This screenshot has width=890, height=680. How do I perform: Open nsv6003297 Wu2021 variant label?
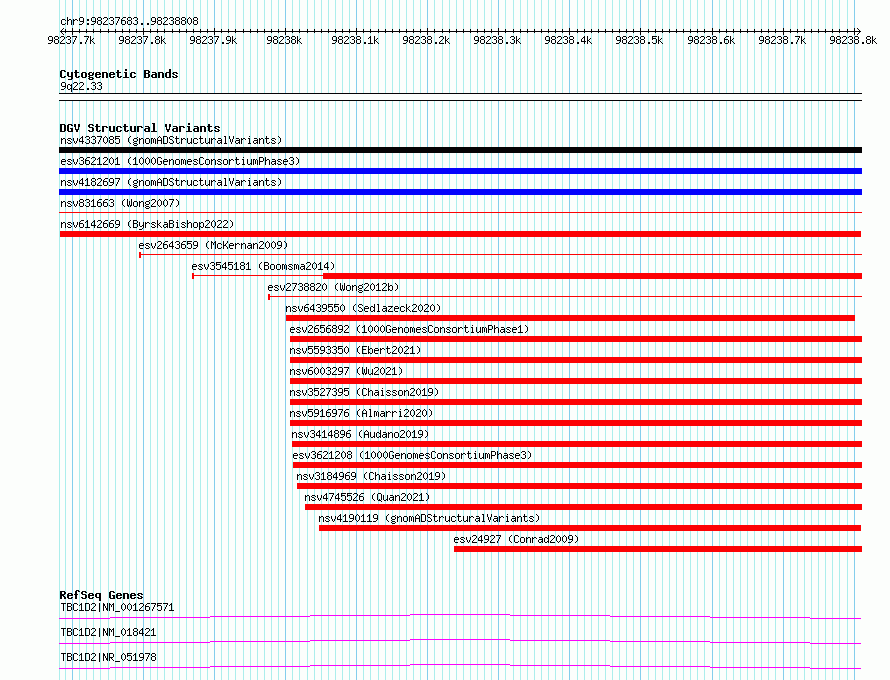tap(346, 371)
